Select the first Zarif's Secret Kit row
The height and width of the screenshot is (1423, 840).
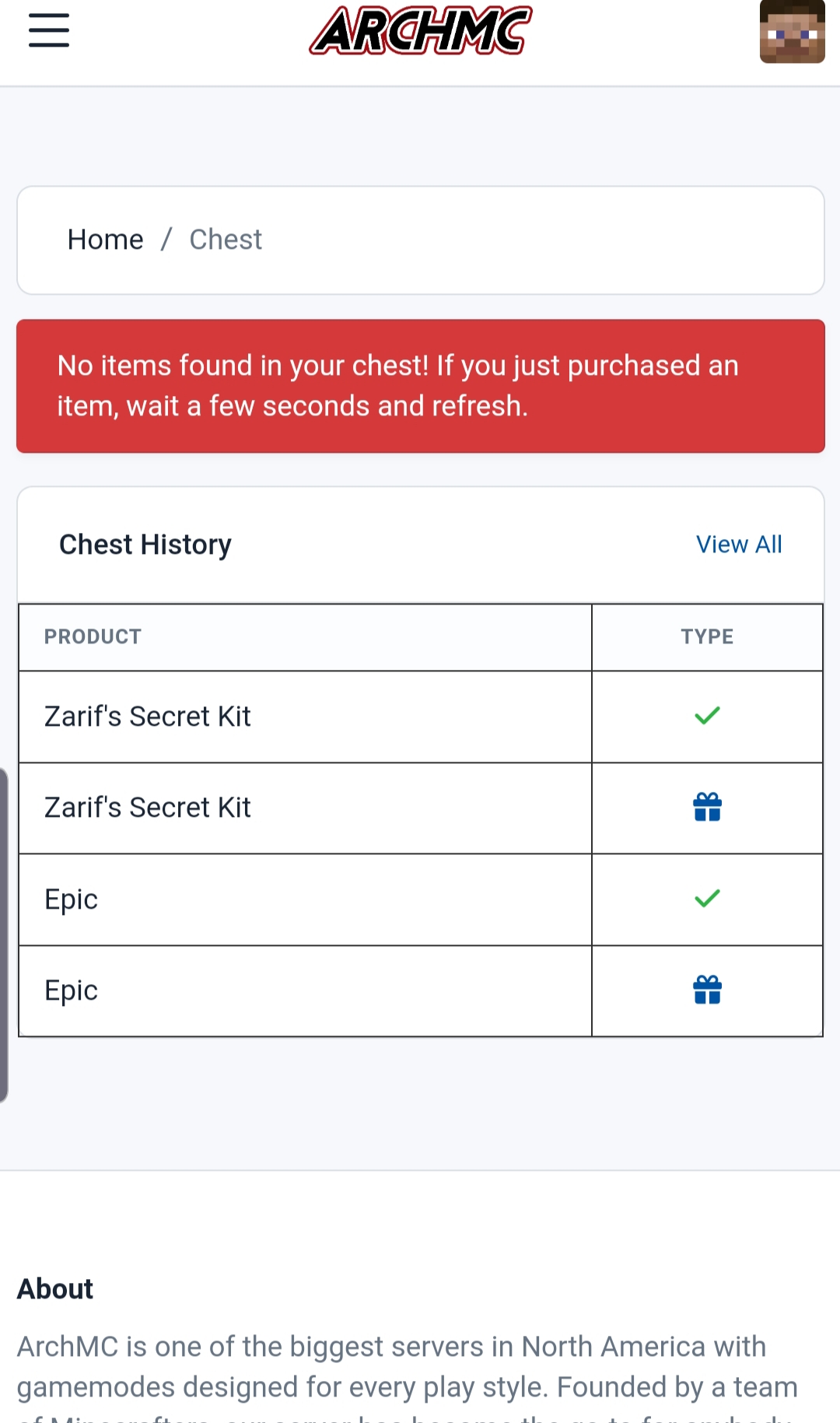click(421, 717)
